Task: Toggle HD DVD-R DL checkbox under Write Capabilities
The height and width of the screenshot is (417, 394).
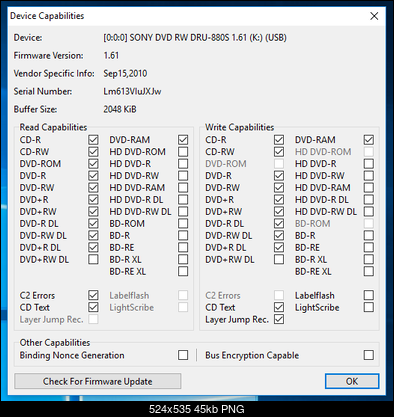Action: click(x=369, y=200)
